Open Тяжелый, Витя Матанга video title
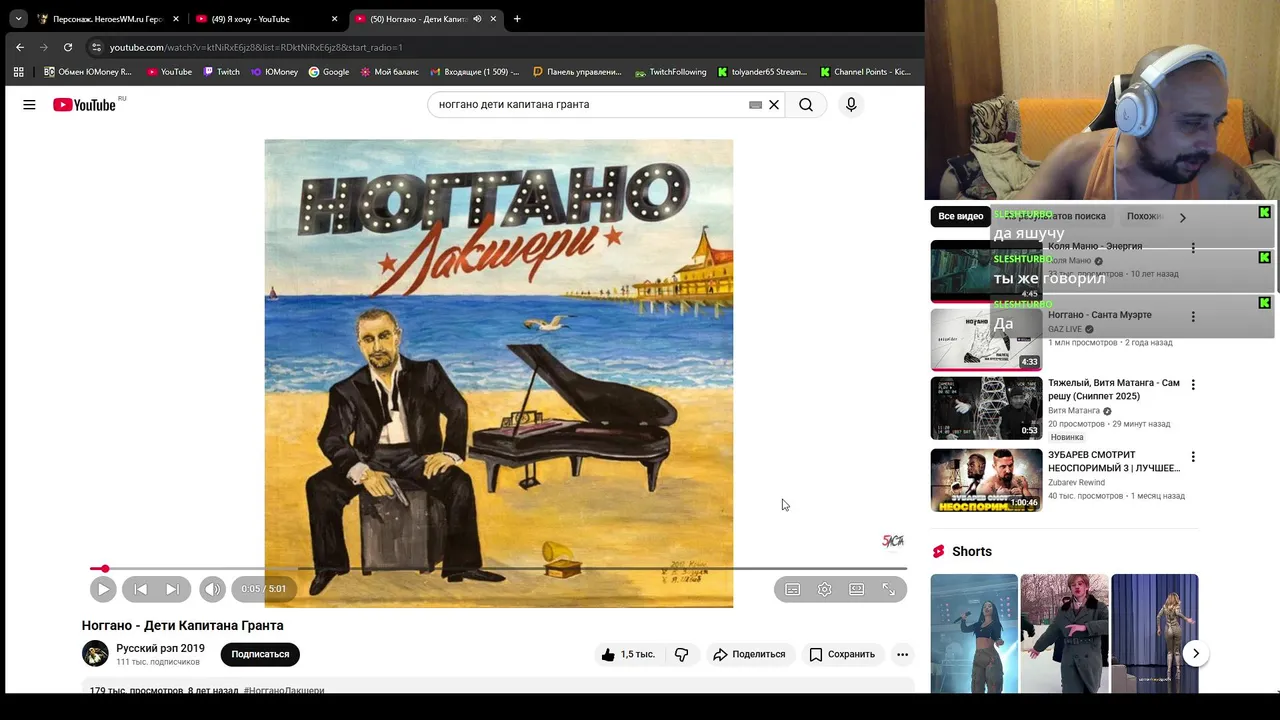Image resolution: width=1280 pixels, height=720 pixels. point(1114,389)
